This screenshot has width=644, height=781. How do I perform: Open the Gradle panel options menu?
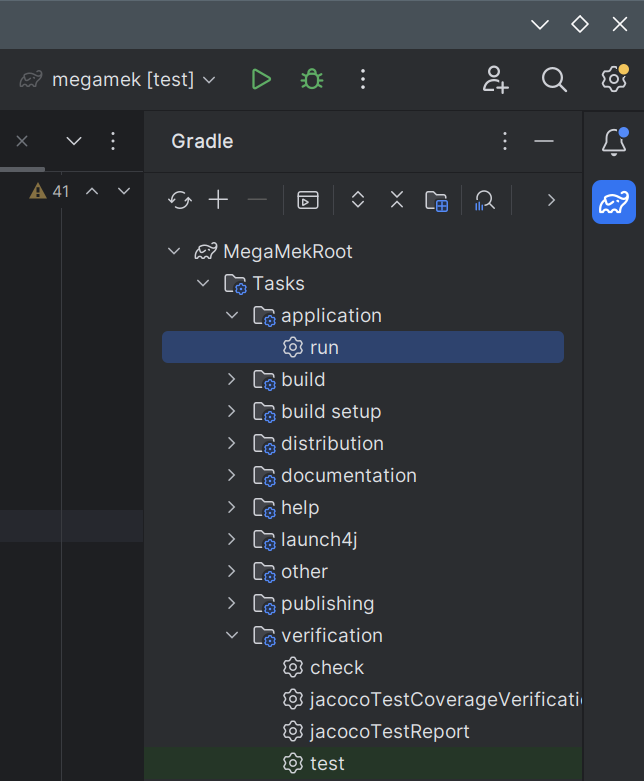505,142
